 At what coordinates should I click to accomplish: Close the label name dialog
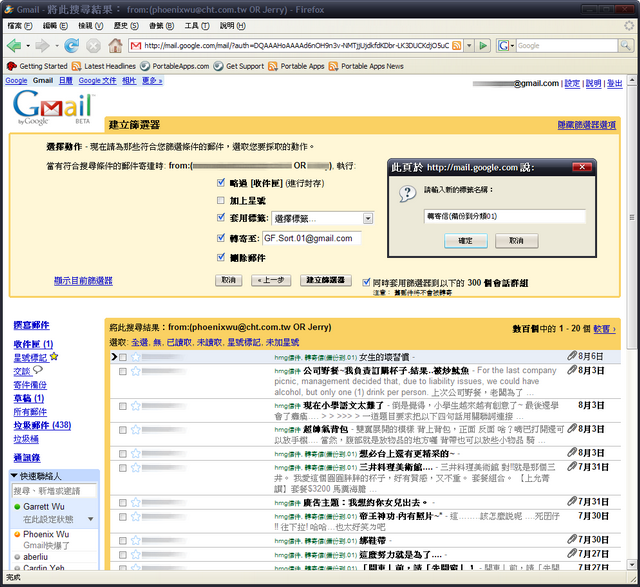(582, 167)
